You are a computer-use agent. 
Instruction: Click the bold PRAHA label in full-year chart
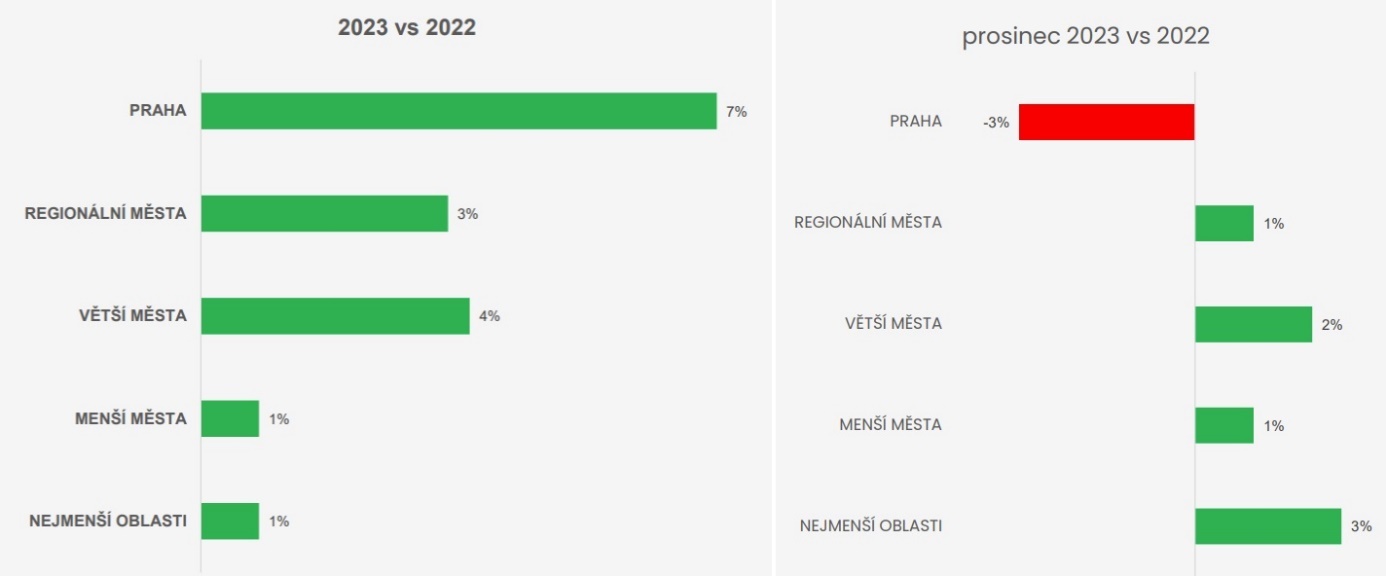coord(158,111)
